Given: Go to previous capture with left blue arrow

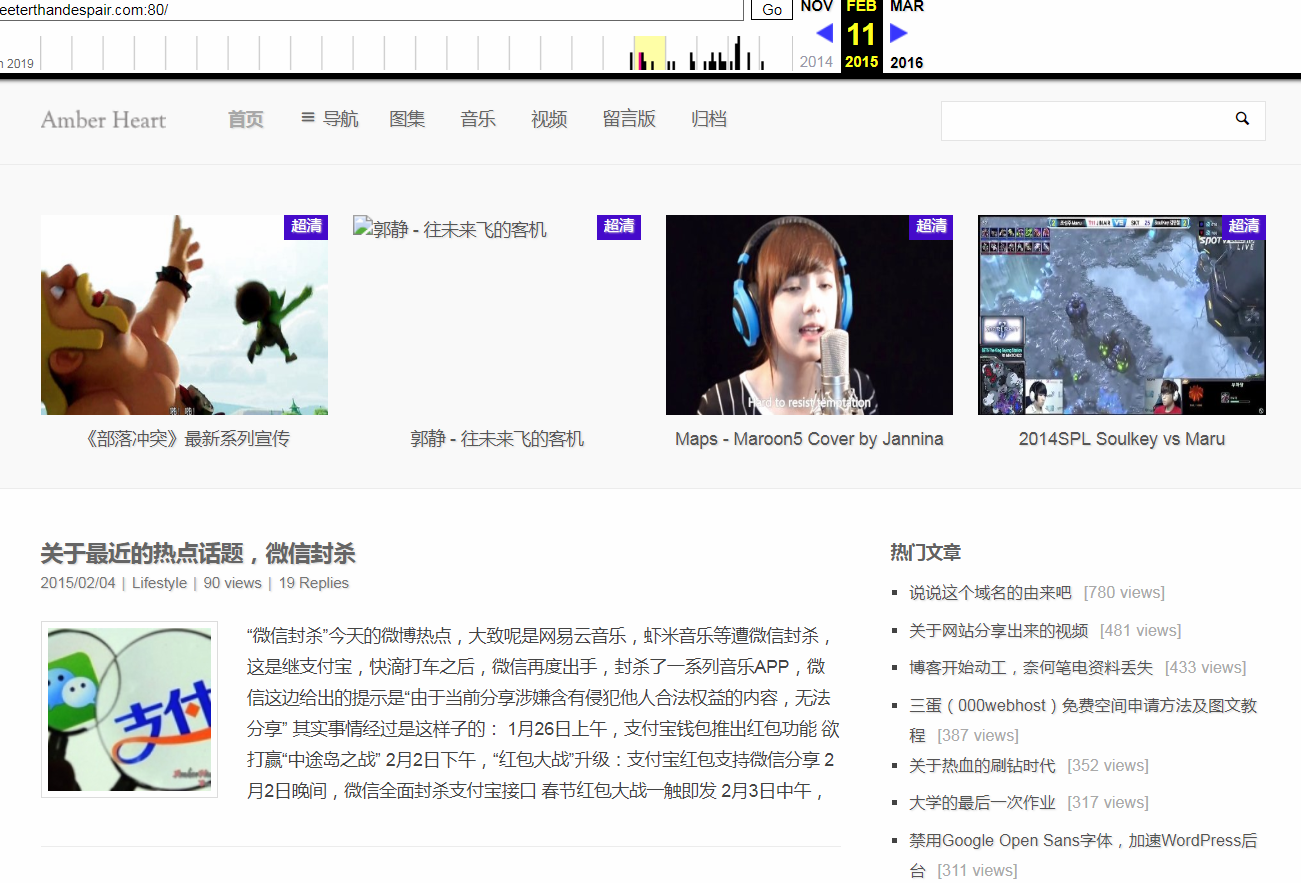Looking at the screenshot, I should click(825, 33).
